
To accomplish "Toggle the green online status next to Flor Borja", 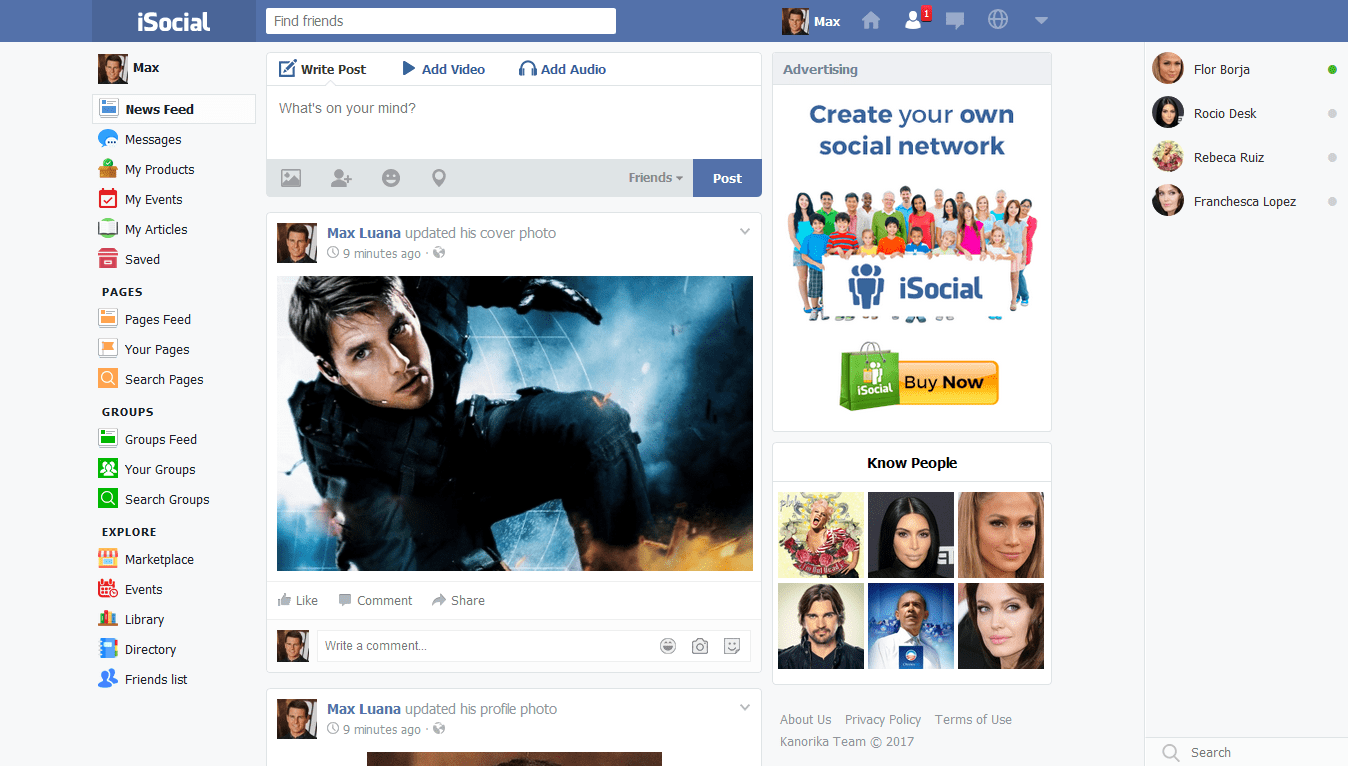I will point(1330,69).
